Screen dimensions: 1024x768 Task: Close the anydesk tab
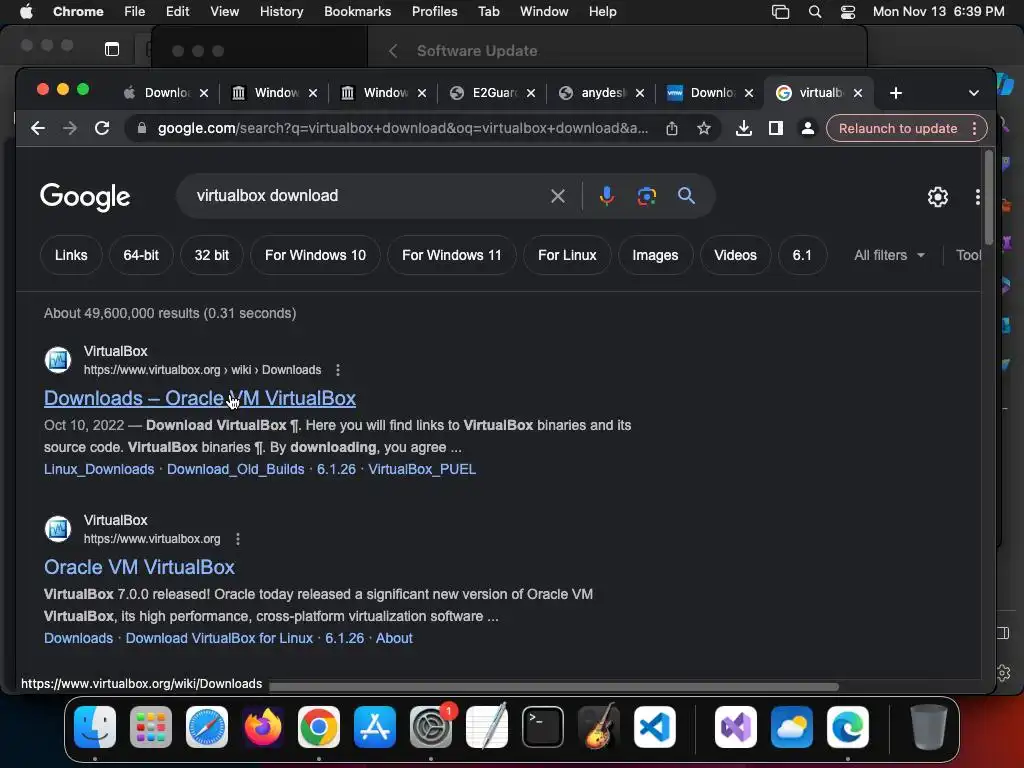[x=640, y=93]
